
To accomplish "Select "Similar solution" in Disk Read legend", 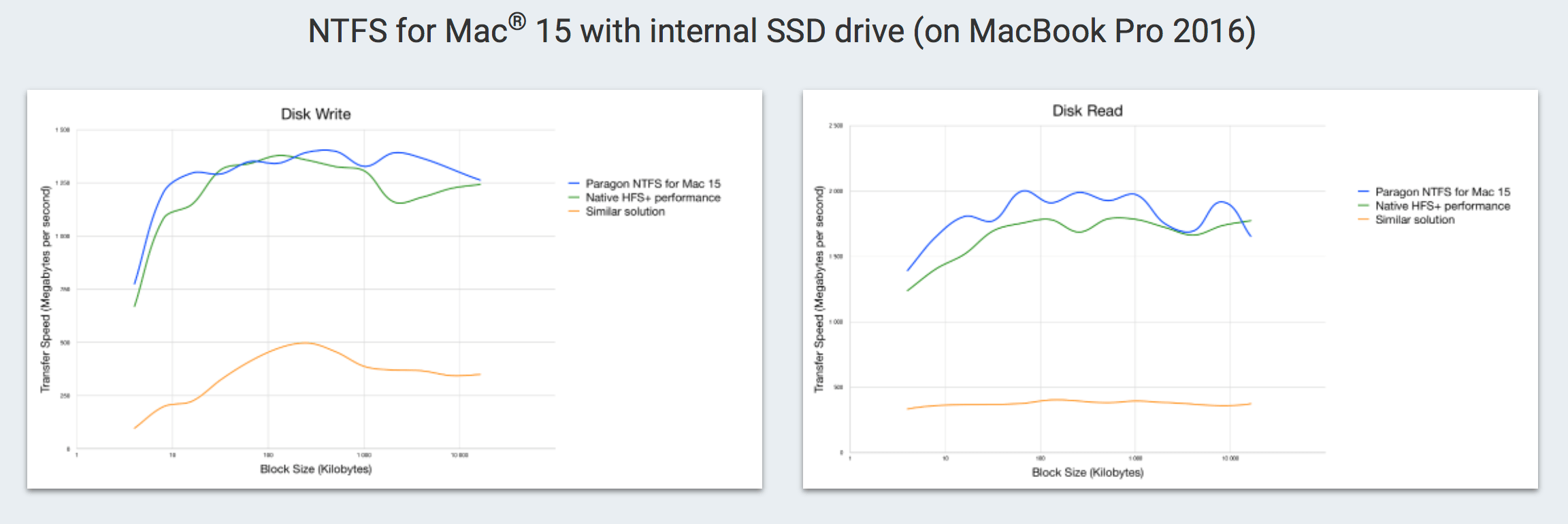I will click(1414, 220).
